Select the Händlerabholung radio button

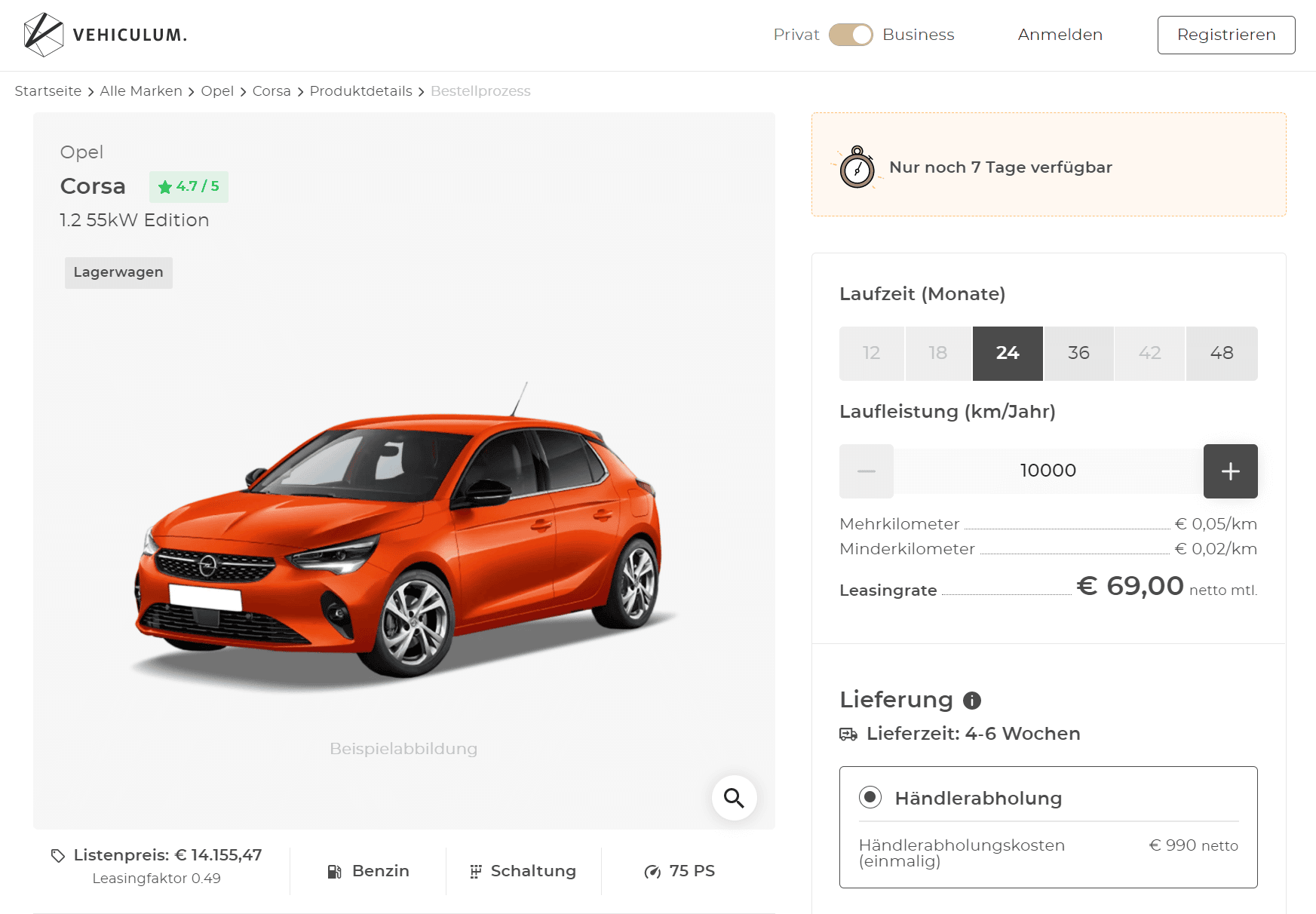(x=870, y=796)
